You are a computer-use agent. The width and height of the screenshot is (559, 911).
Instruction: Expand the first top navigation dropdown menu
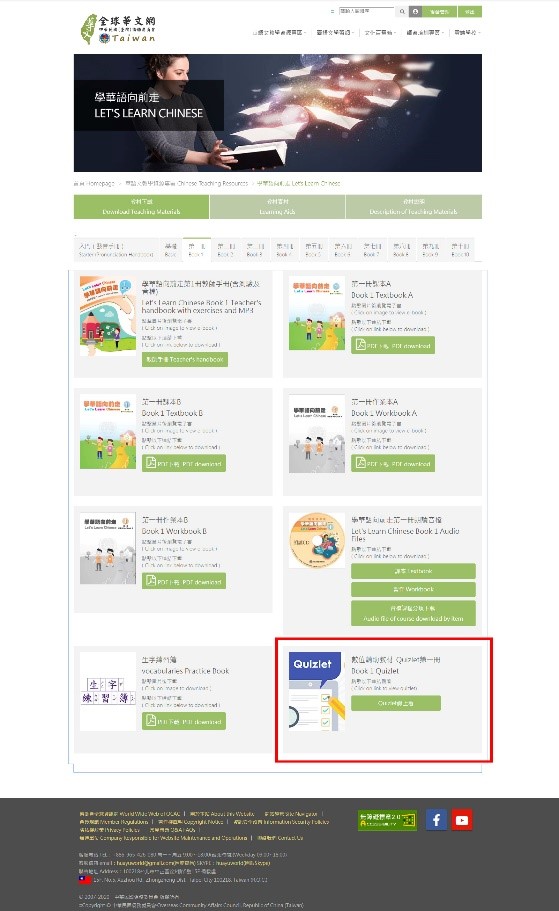(278, 33)
